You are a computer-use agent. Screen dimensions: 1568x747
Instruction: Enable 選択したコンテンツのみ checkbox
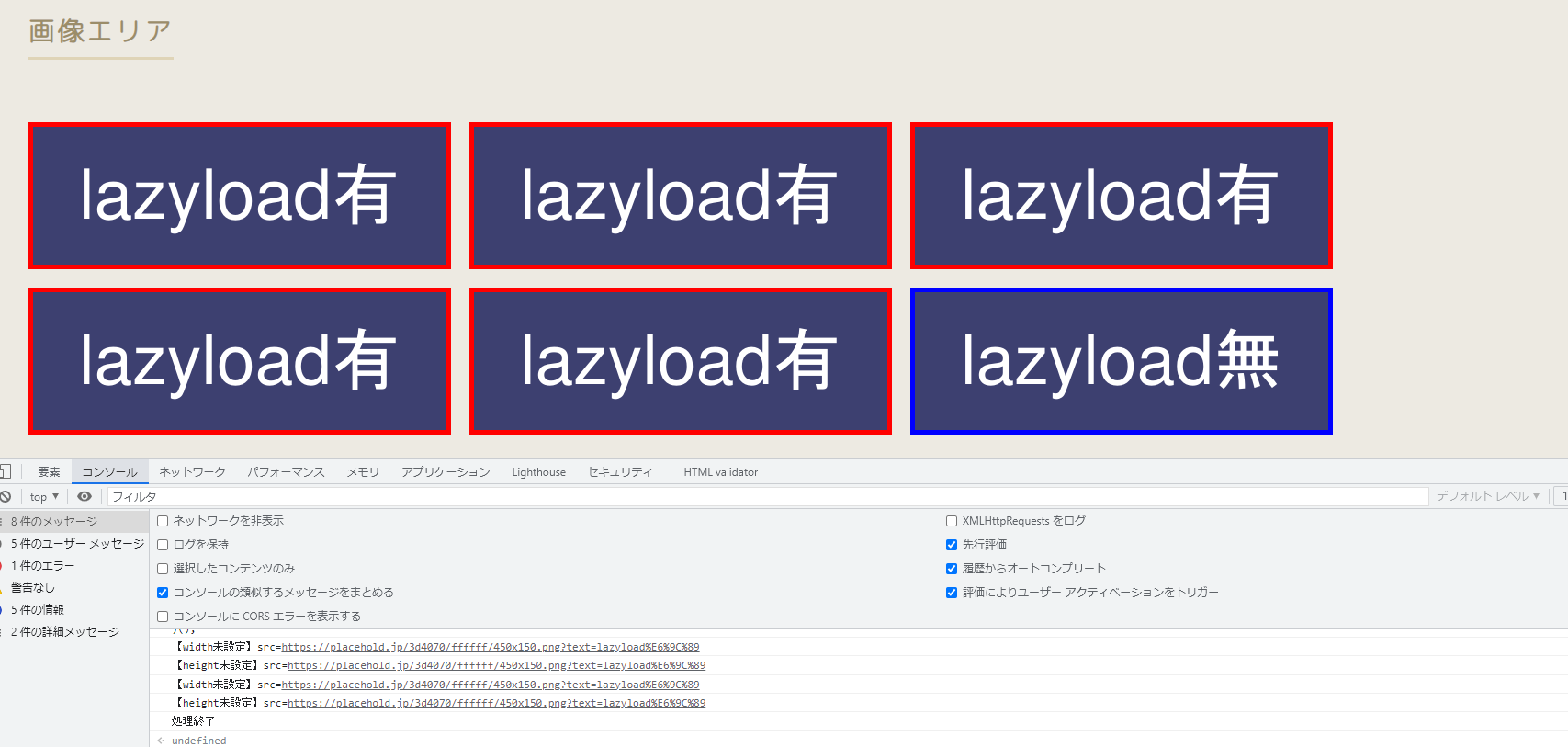(163, 569)
